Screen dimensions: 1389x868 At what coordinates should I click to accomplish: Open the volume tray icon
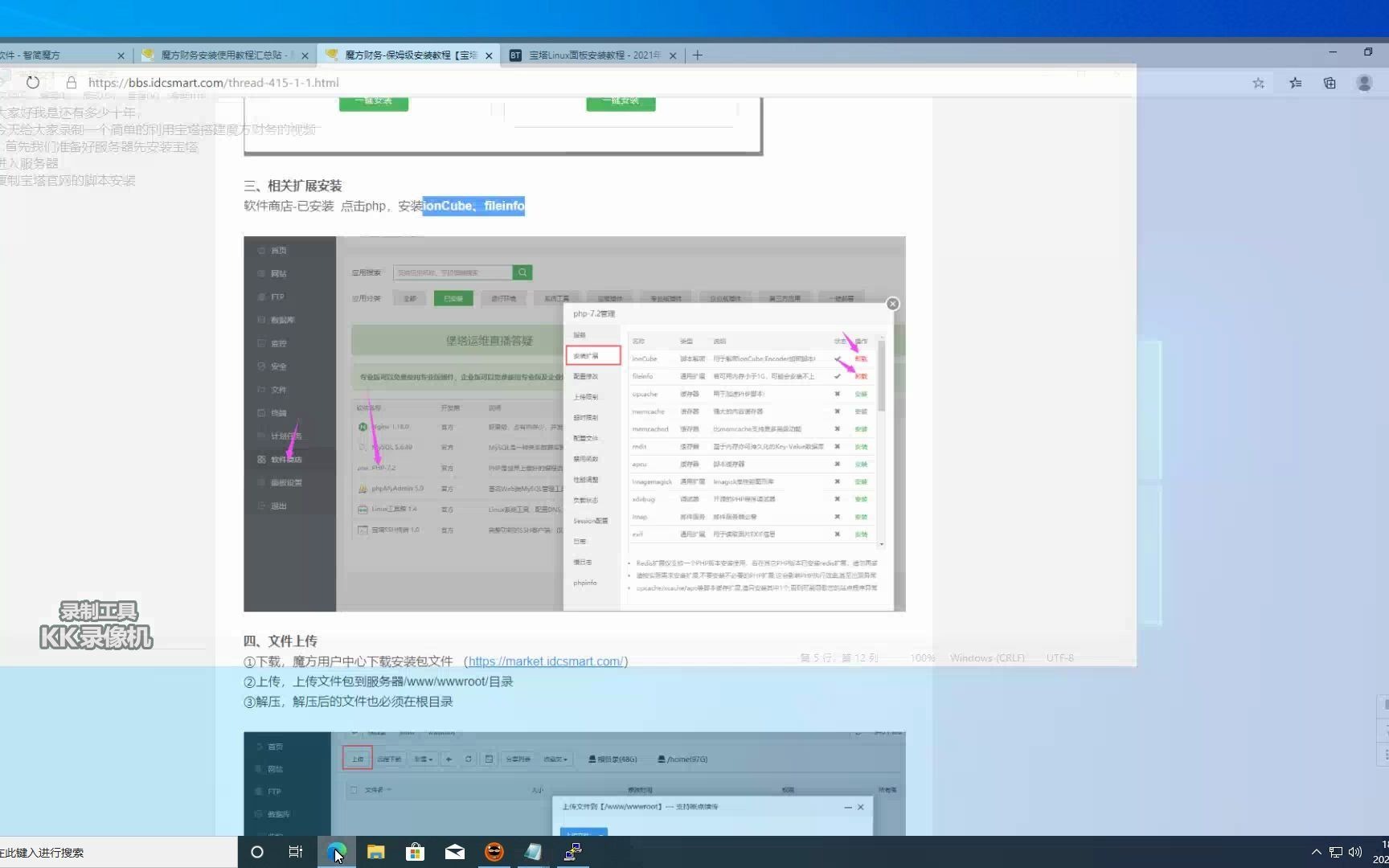[1355, 852]
